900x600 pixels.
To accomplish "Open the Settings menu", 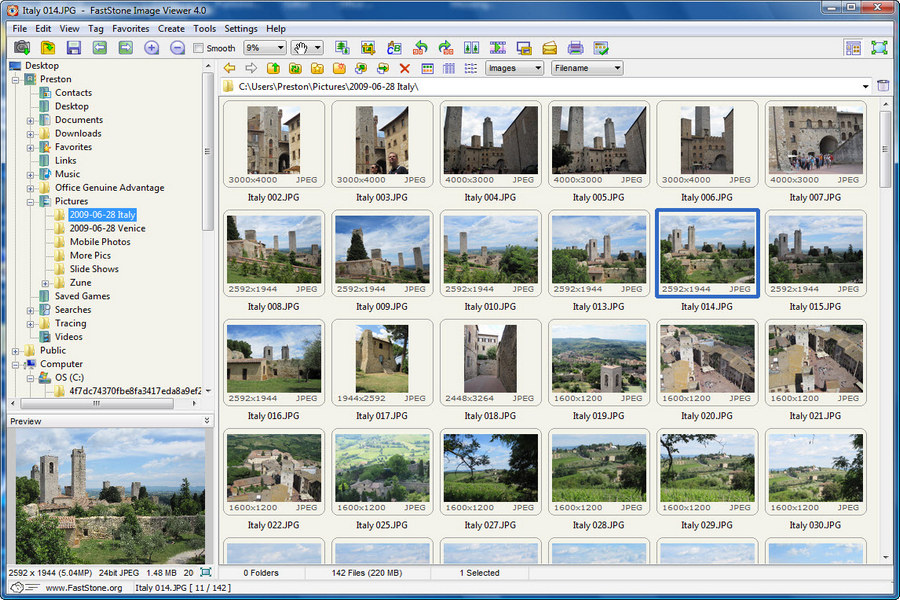I will click(241, 29).
